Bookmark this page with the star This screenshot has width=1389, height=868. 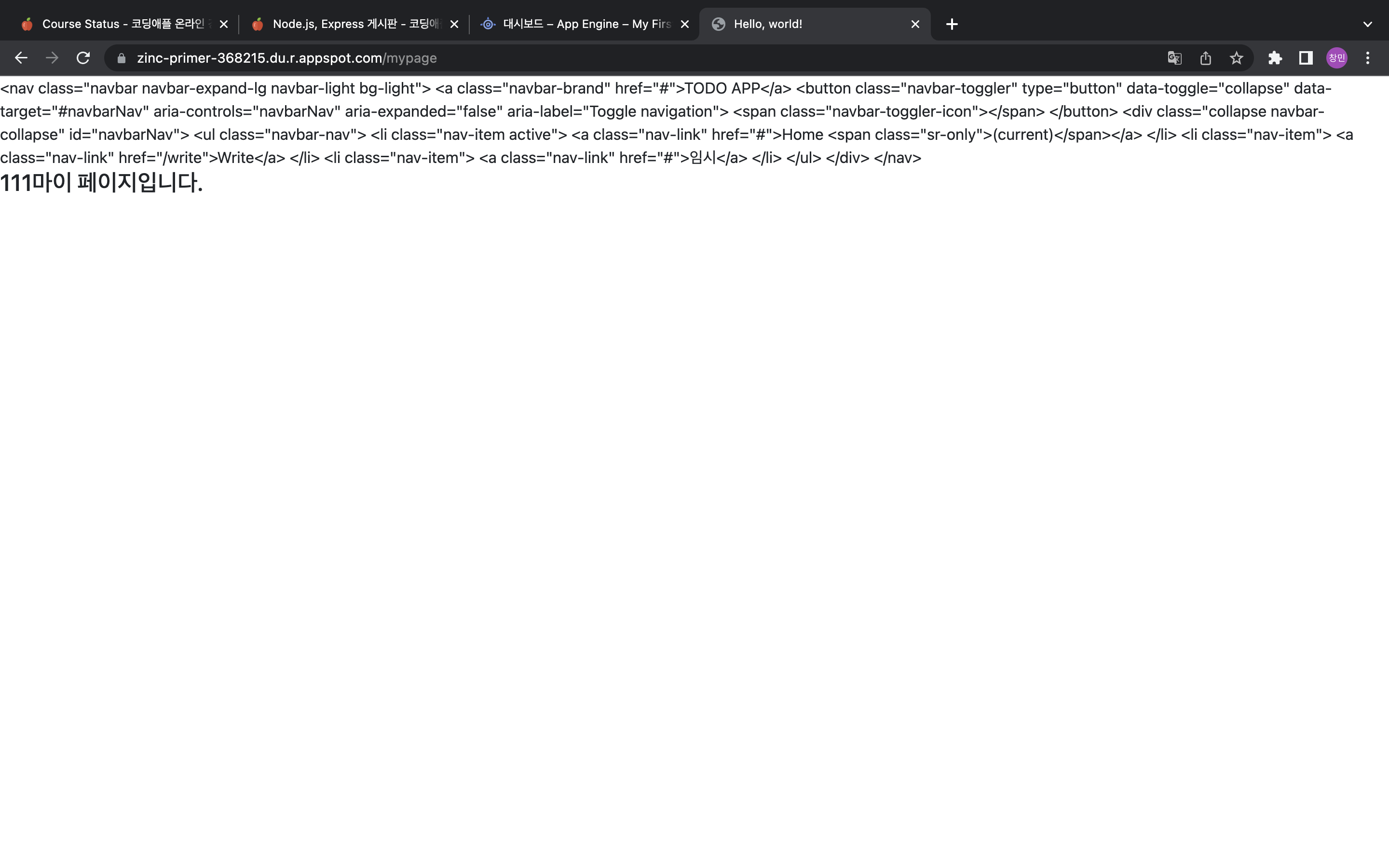point(1236,58)
